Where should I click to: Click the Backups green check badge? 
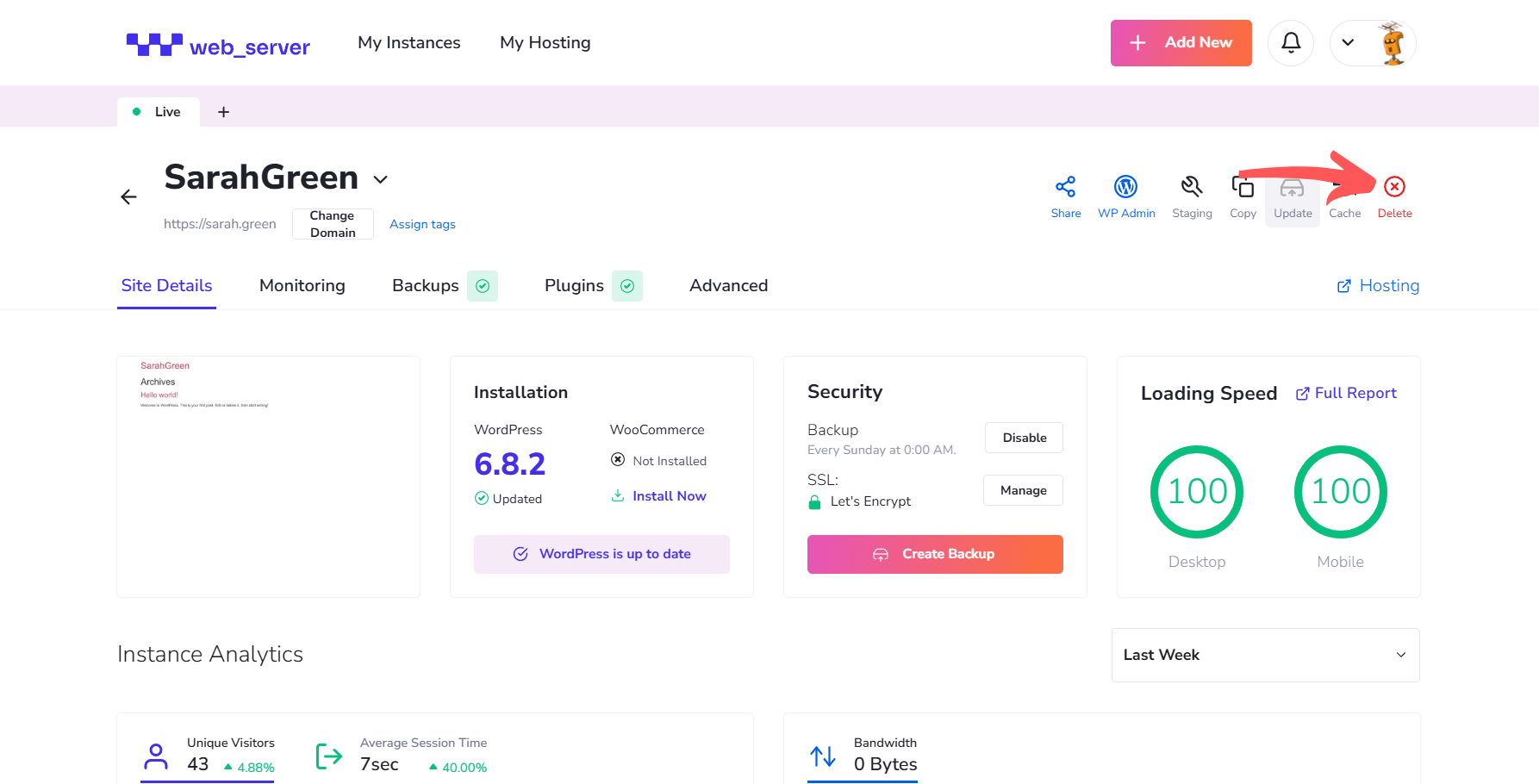(x=483, y=286)
